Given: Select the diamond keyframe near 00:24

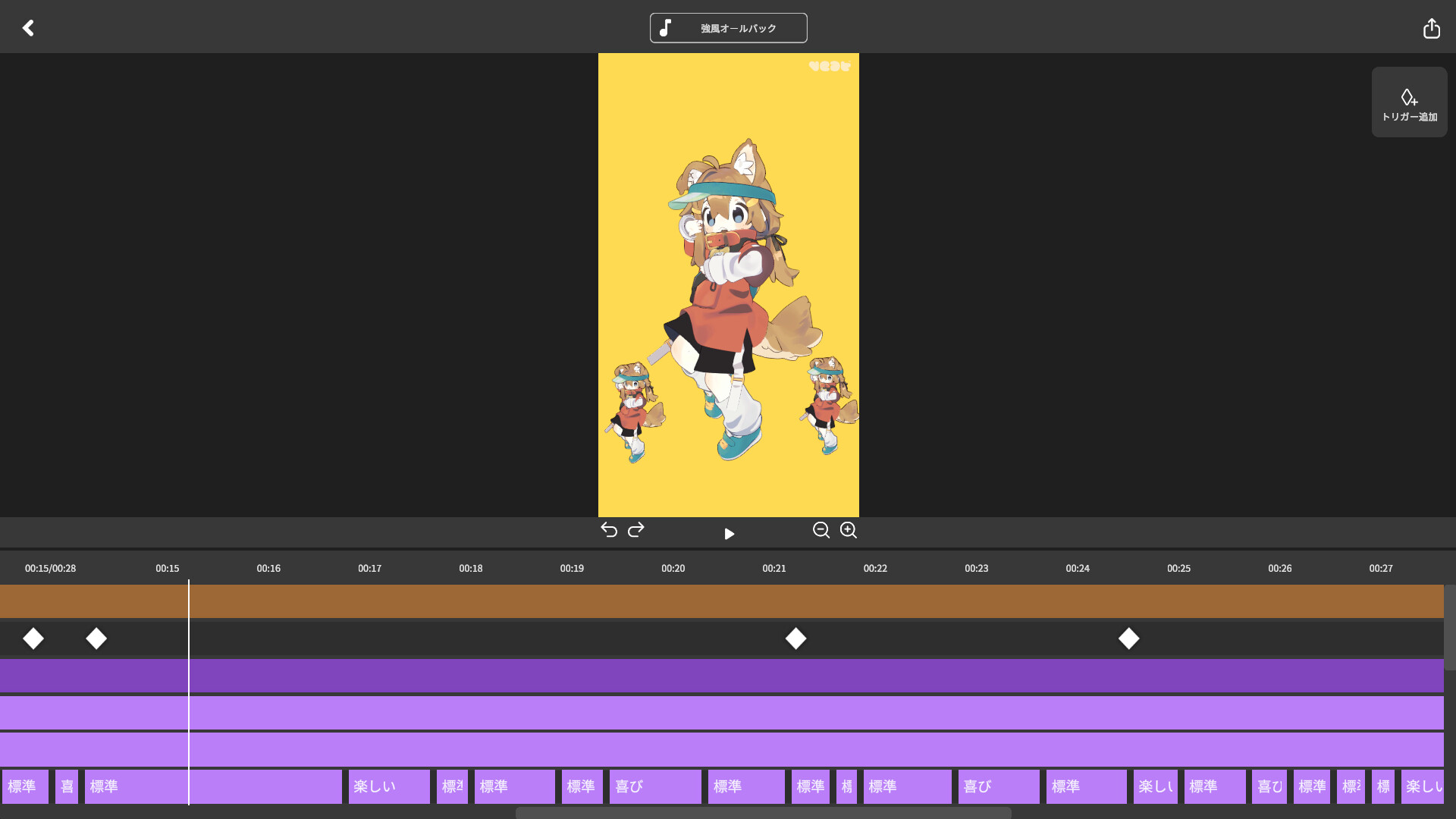Looking at the screenshot, I should [1128, 639].
